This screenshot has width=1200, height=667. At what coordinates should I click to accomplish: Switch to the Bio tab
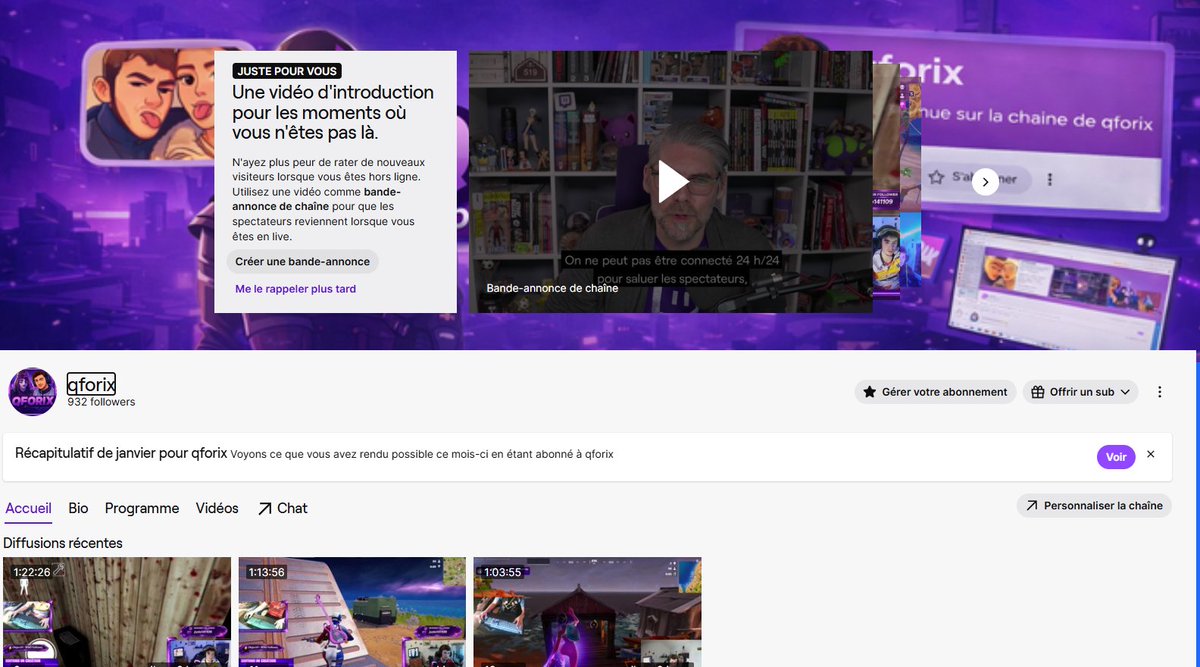(78, 508)
